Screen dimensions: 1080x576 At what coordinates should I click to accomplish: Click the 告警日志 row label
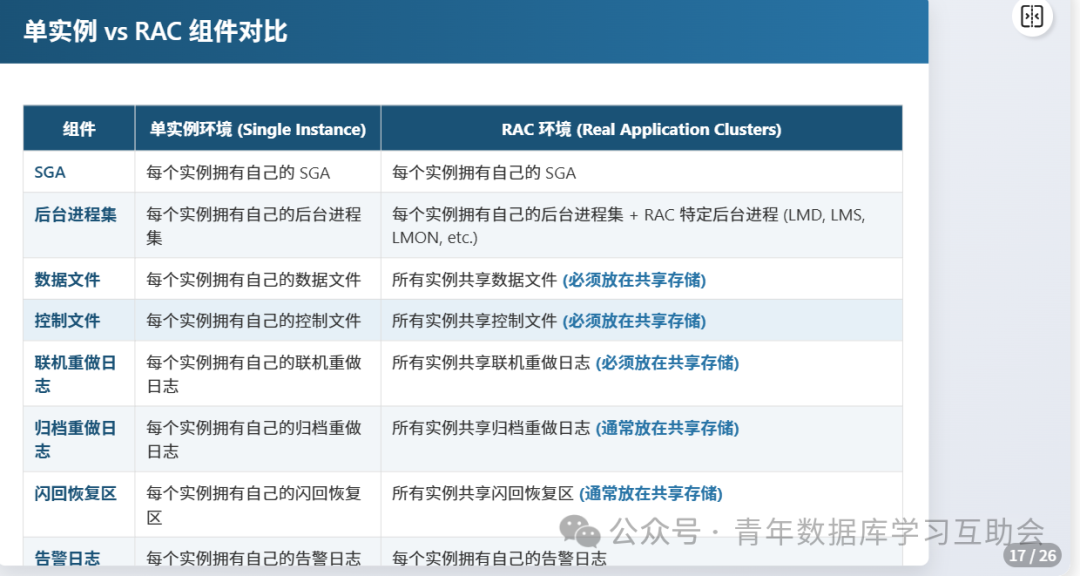68,558
